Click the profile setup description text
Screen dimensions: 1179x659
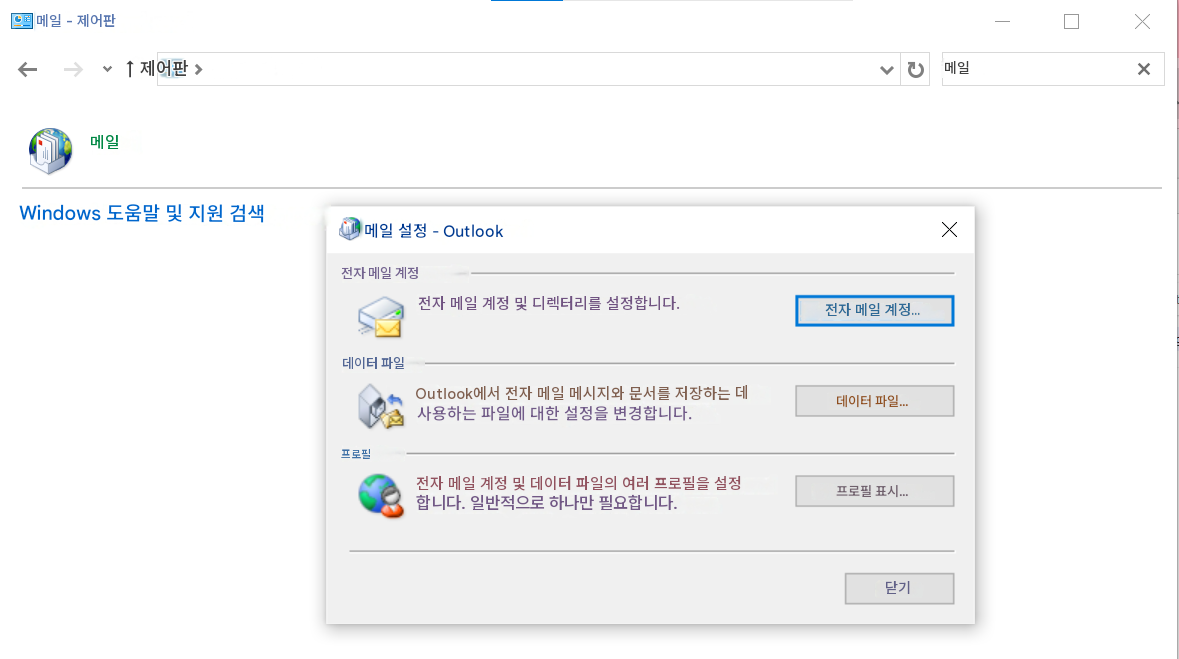(x=579, y=493)
